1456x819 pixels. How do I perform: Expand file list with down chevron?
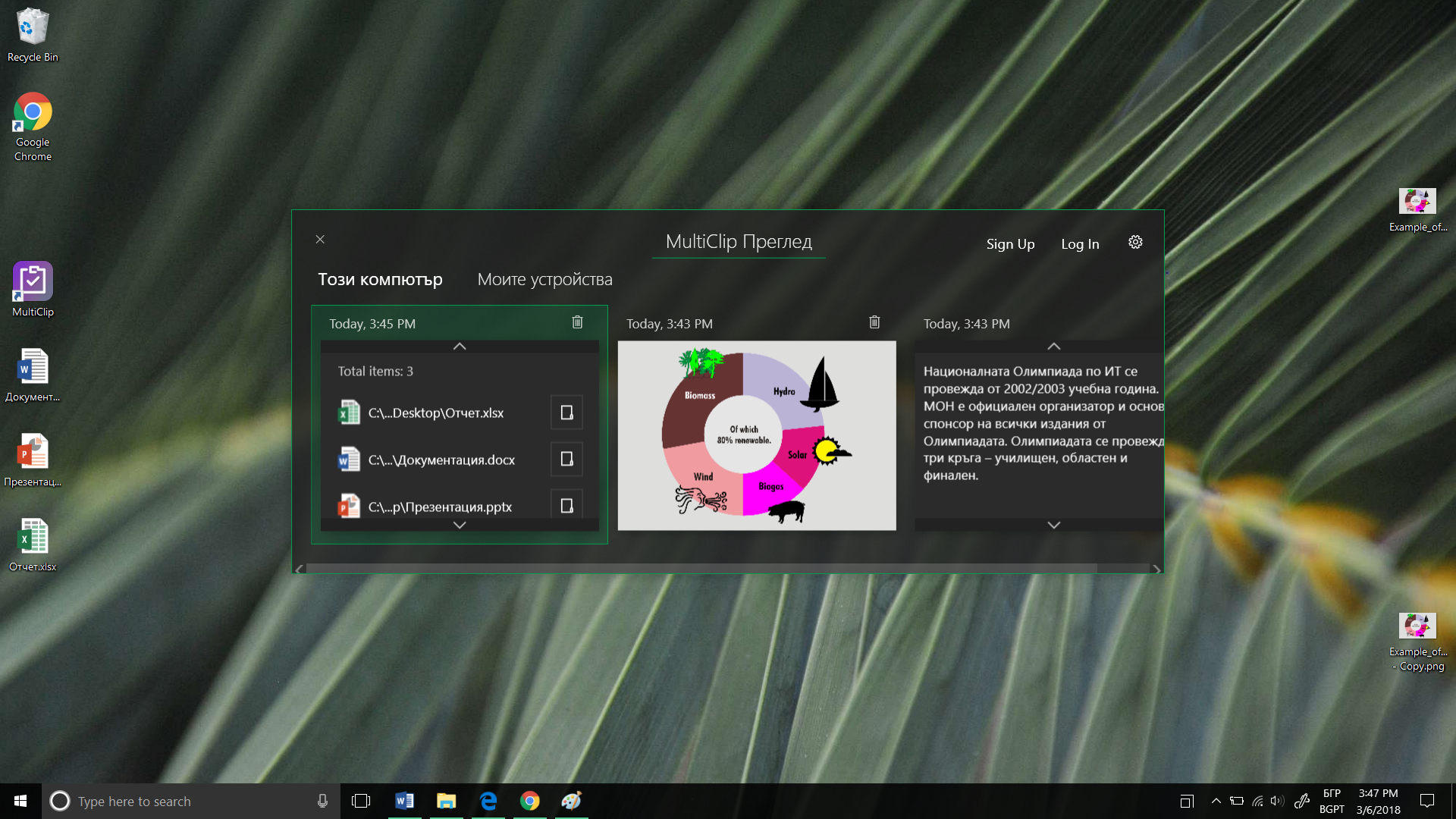coord(460,525)
